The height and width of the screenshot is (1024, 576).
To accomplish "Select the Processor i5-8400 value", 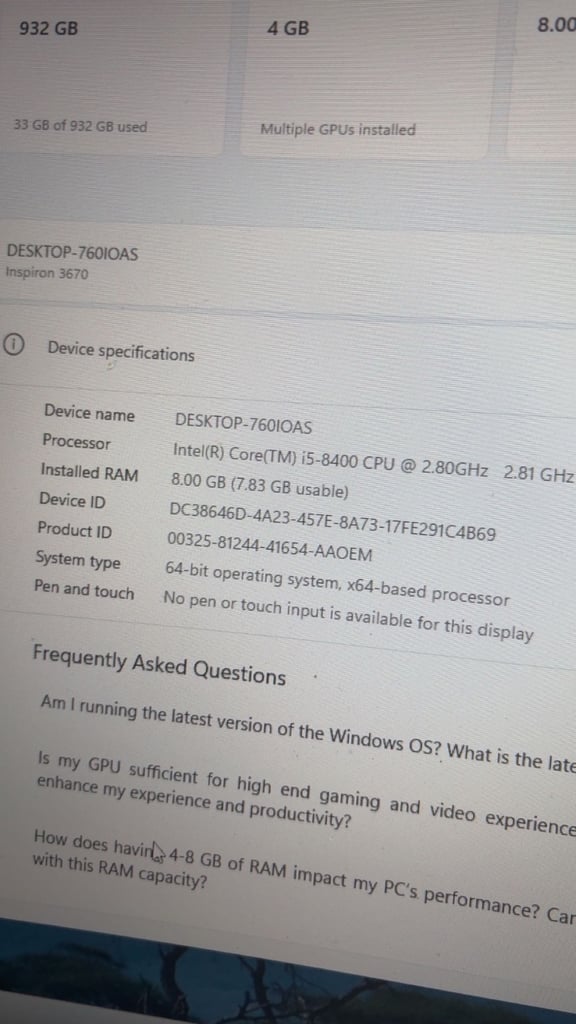I will (373, 462).
